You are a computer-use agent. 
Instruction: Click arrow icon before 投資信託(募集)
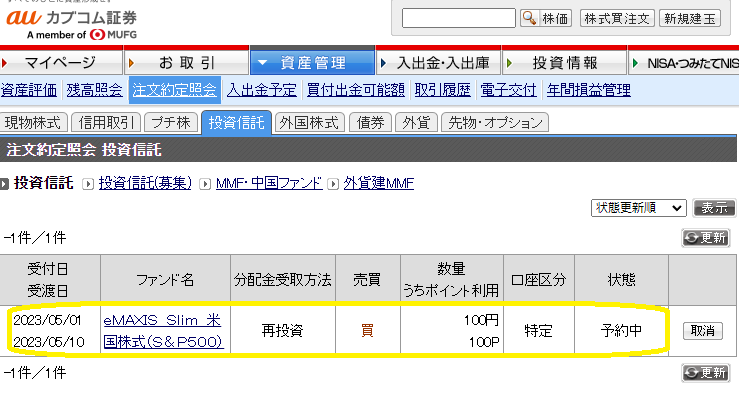(88, 184)
